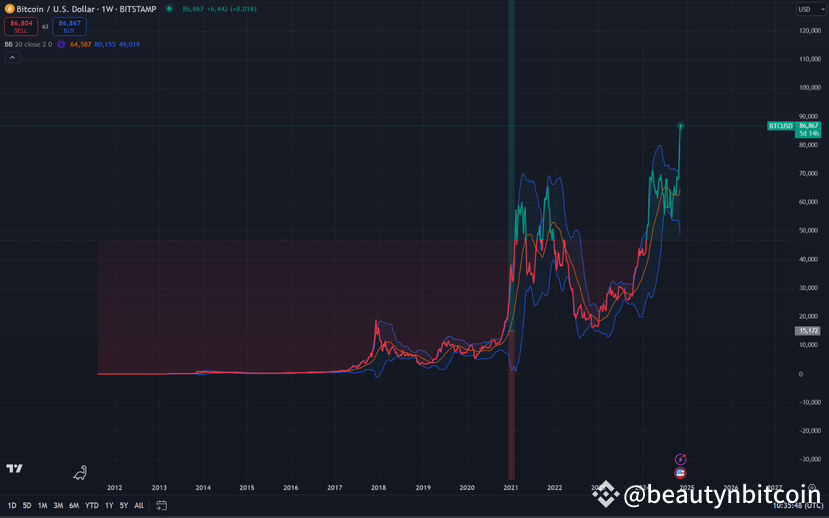Click the 2020 label on time axis
The height and width of the screenshot is (518, 829).
pos(467,487)
